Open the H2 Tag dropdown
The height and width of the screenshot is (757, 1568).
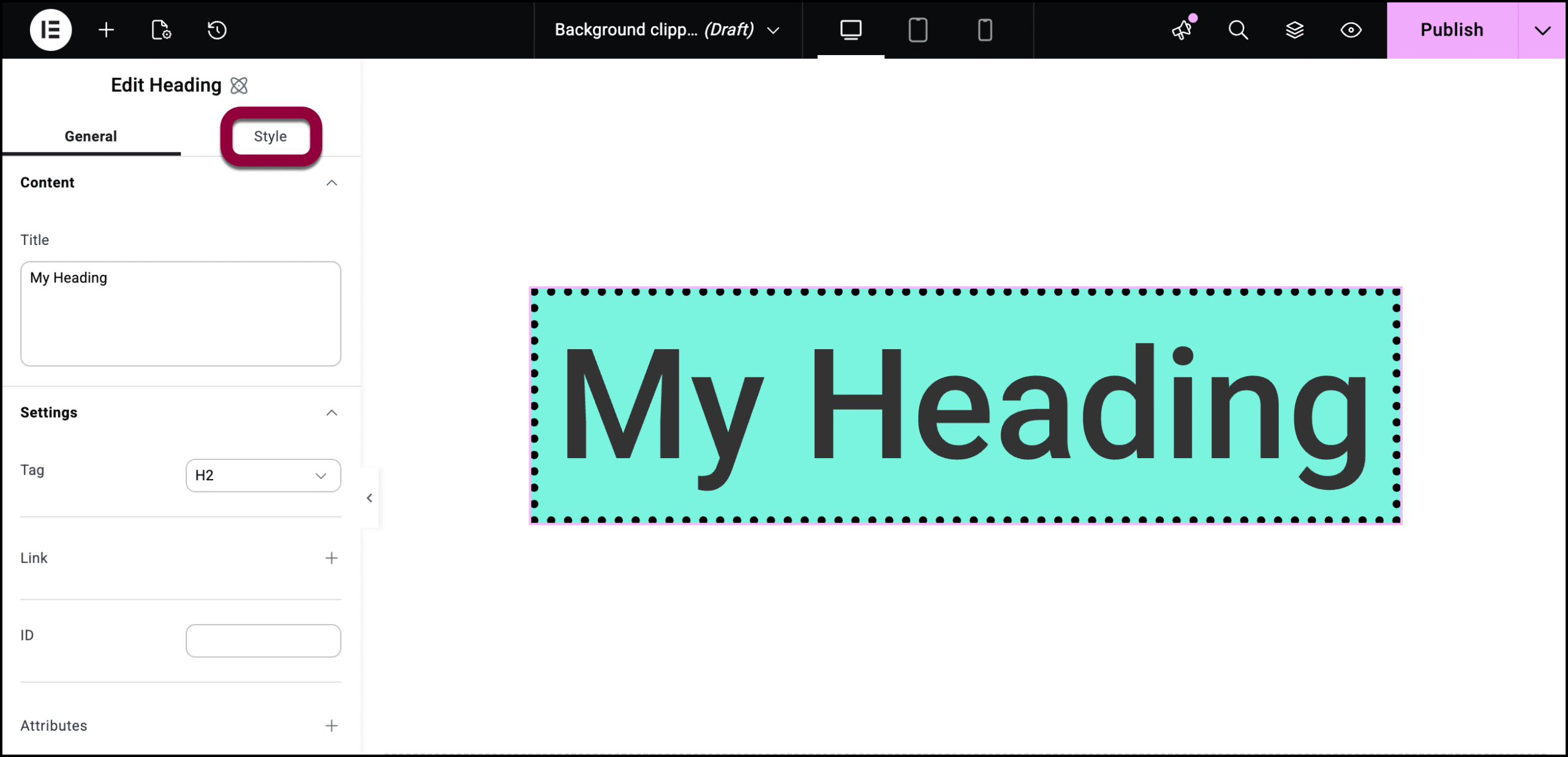tap(263, 475)
